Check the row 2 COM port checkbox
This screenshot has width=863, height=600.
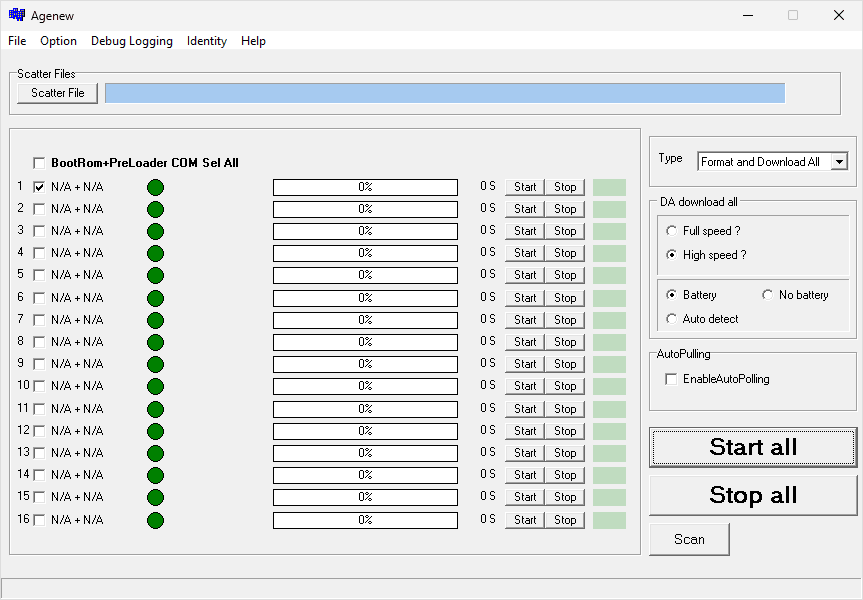point(39,209)
